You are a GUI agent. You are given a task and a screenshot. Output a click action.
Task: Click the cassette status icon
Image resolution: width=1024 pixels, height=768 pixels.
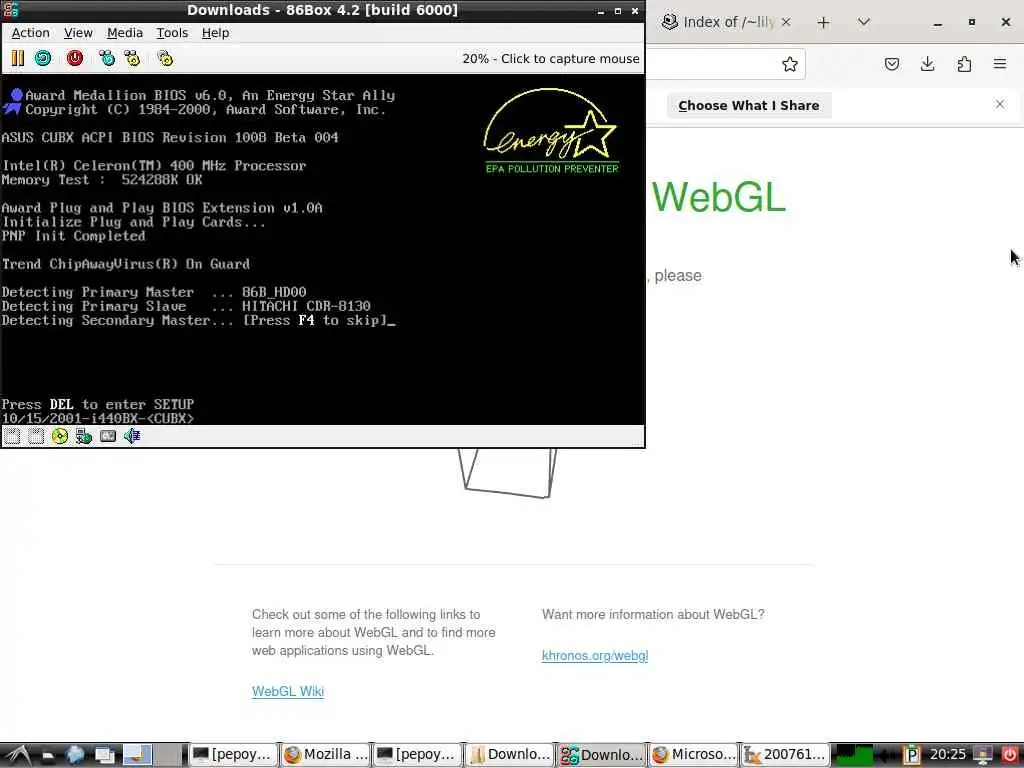108,436
